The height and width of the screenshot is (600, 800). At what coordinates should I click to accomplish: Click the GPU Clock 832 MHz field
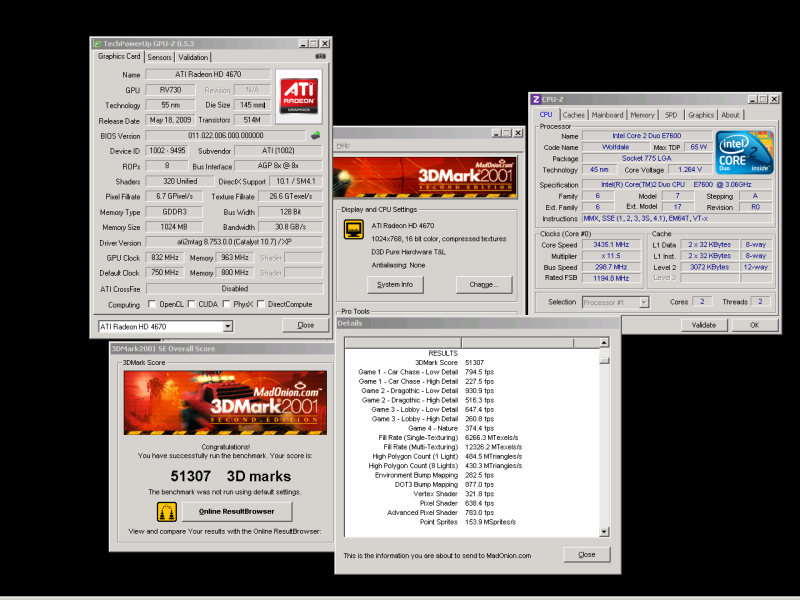[x=165, y=258]
